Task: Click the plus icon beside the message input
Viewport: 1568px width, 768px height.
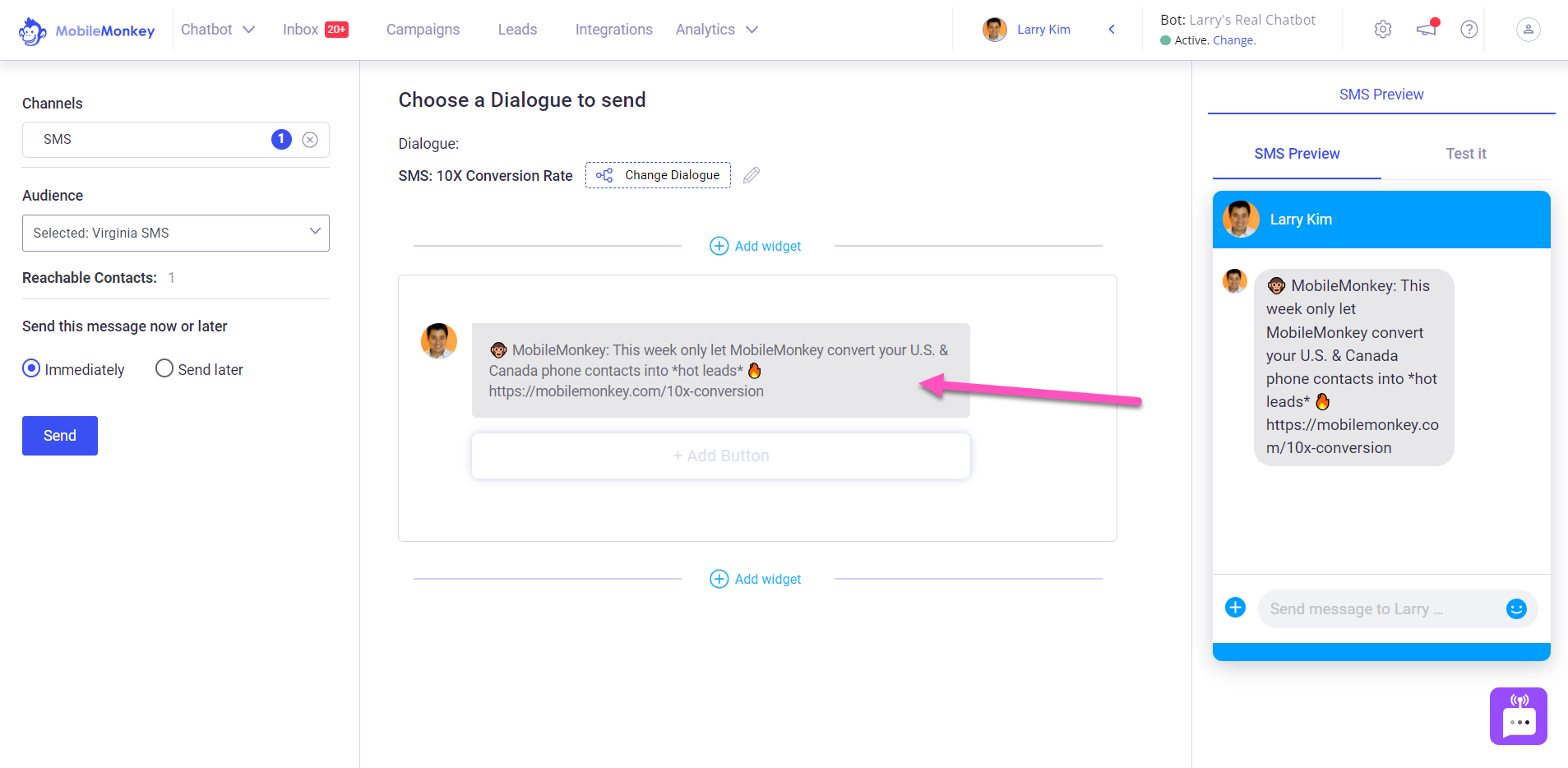Action: [1236, 607]
